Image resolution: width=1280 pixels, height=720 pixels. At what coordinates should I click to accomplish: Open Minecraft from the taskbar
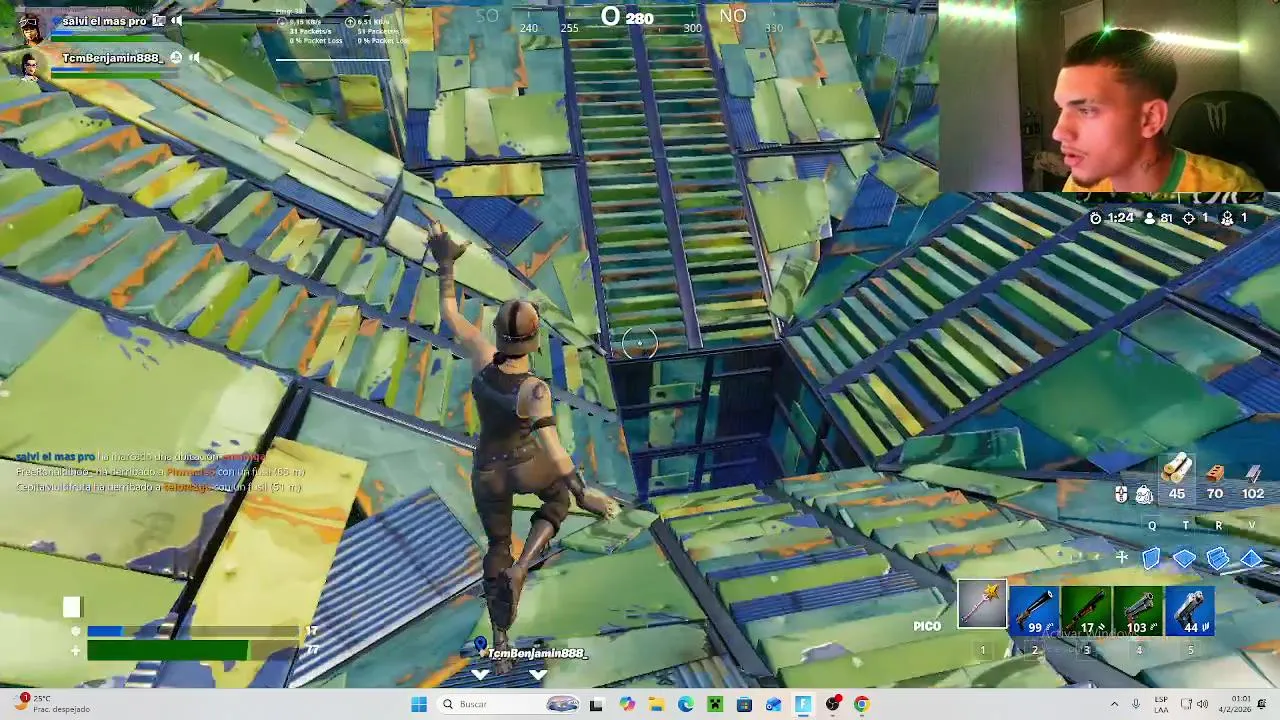715,704
